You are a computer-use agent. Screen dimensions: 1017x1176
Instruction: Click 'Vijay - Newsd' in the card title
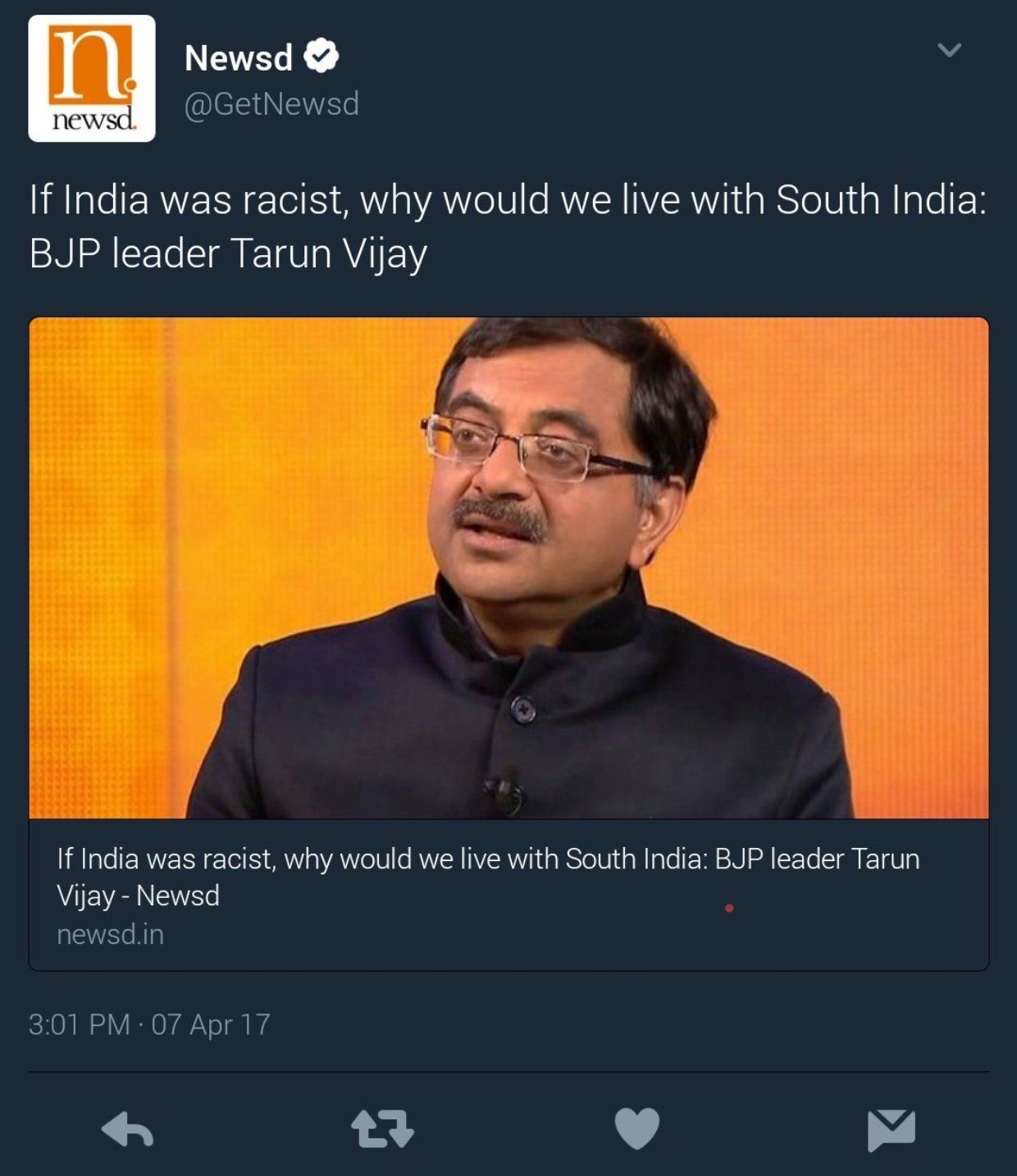click(x=138, y=896)
